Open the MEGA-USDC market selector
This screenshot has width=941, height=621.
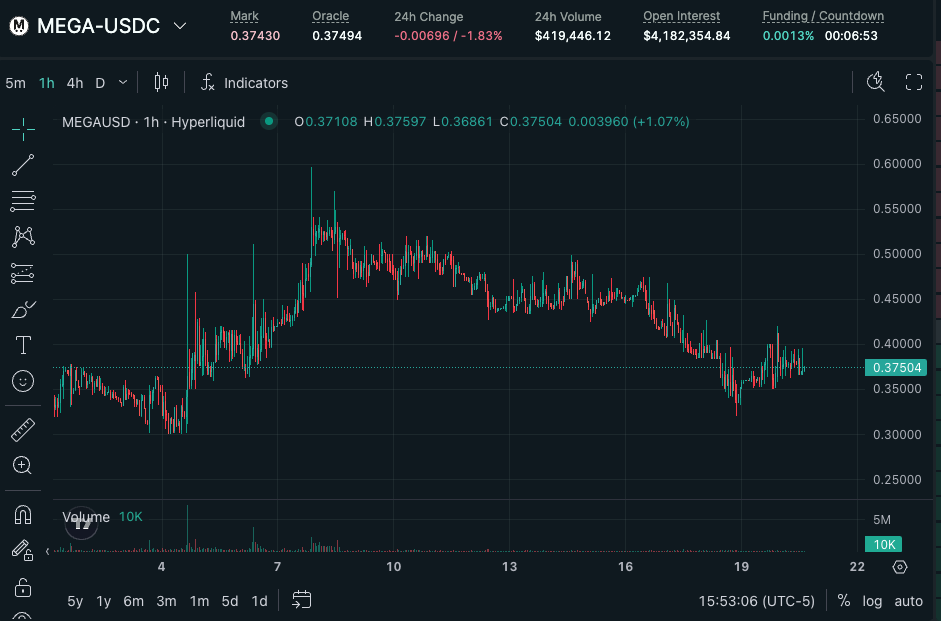[98, 26]
